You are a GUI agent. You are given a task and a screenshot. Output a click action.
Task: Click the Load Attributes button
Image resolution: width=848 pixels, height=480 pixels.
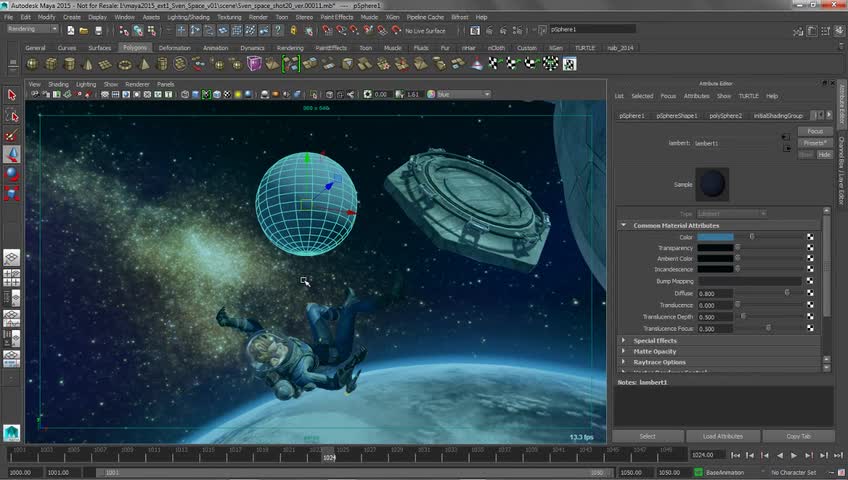tap(722, 436)
